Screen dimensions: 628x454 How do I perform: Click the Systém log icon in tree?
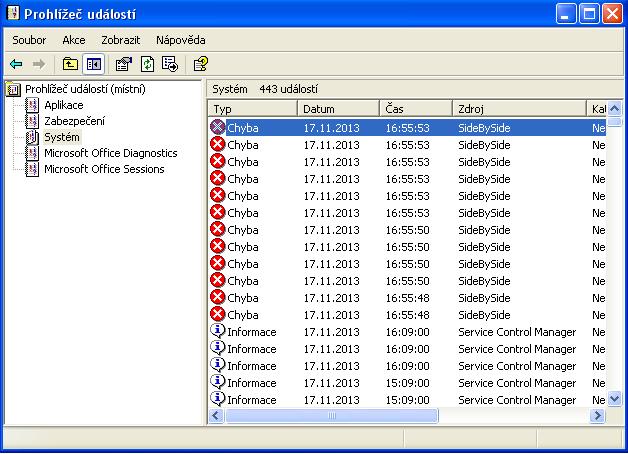pos(32,137)
